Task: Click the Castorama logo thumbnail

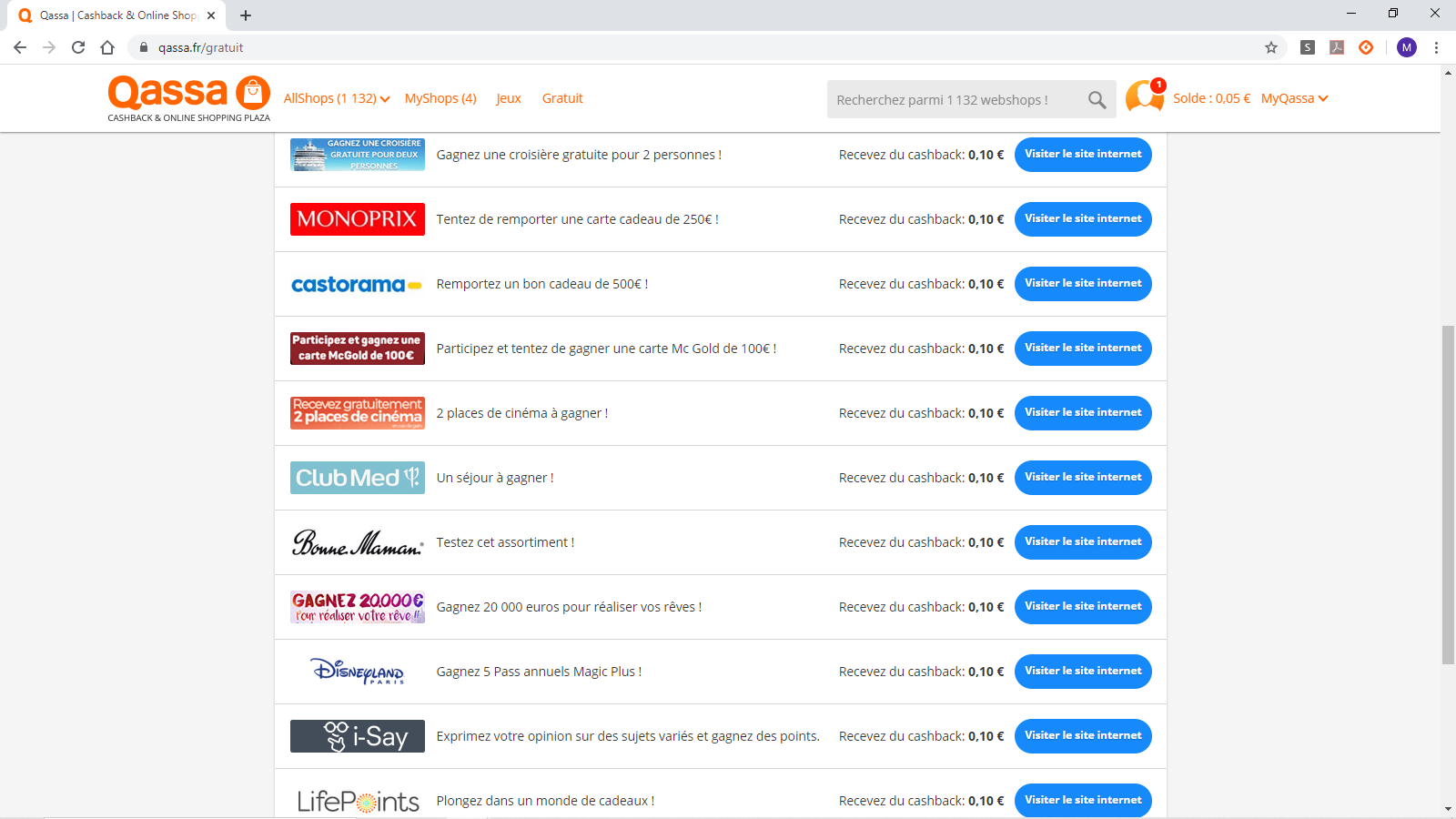Action: point(358,284)
